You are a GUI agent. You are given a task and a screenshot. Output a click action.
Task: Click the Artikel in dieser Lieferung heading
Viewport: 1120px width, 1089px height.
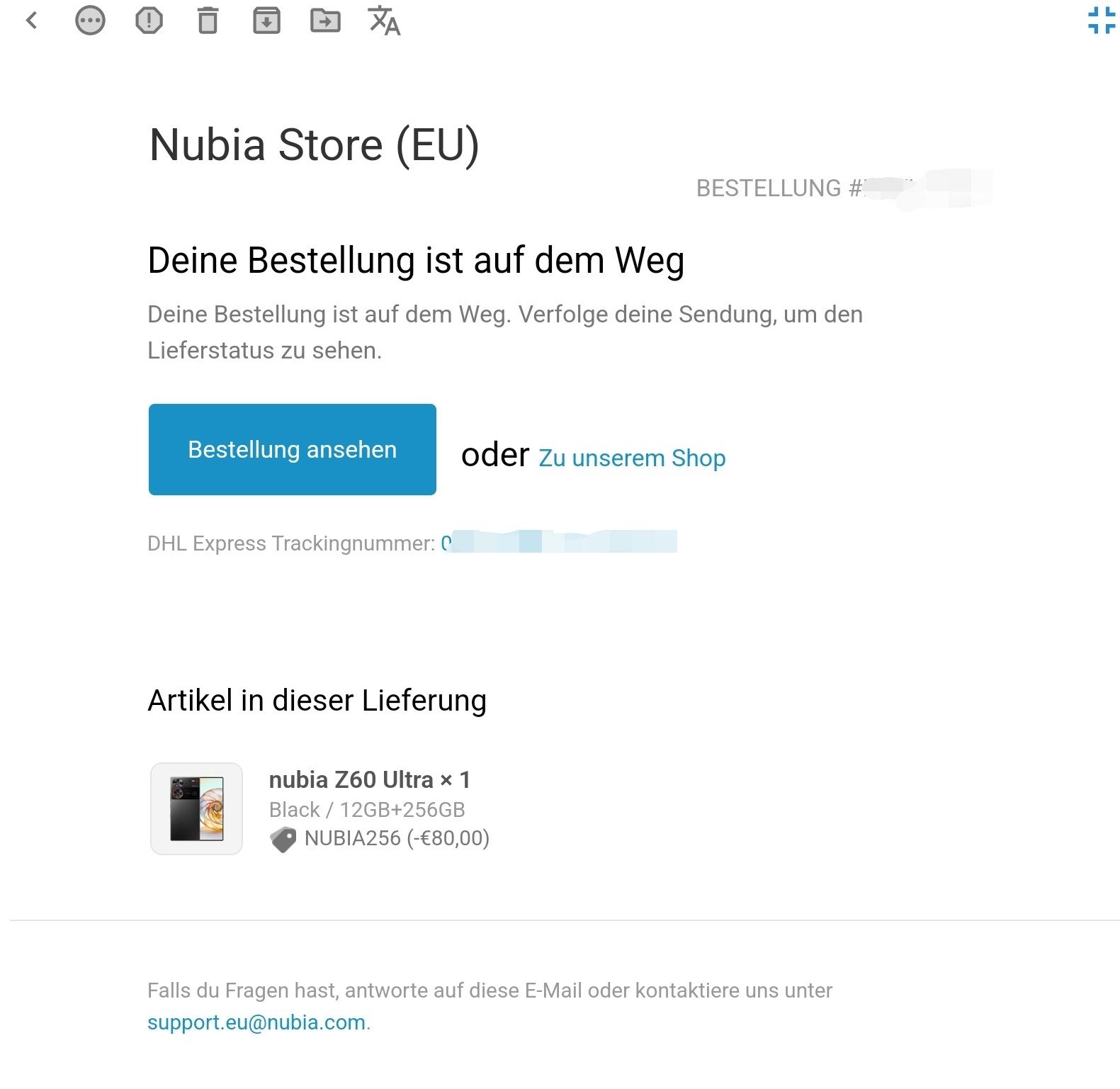pos(317,700)
